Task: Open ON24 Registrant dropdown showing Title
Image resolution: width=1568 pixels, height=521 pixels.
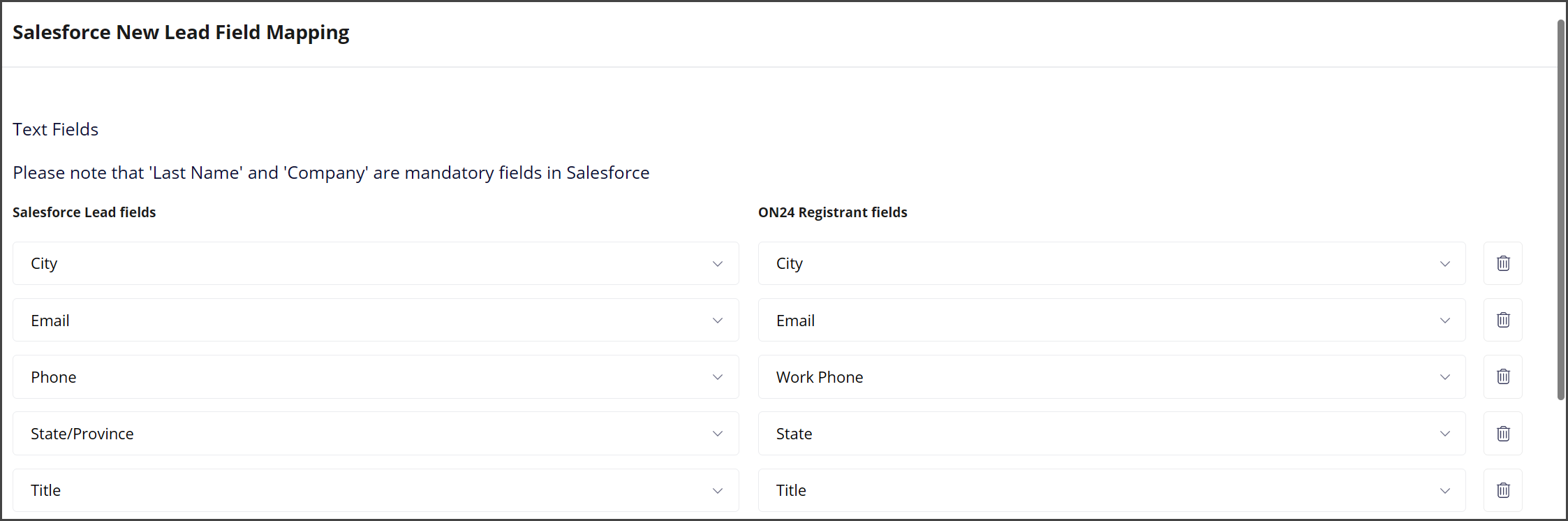Action: click(x=1111, y=490)
